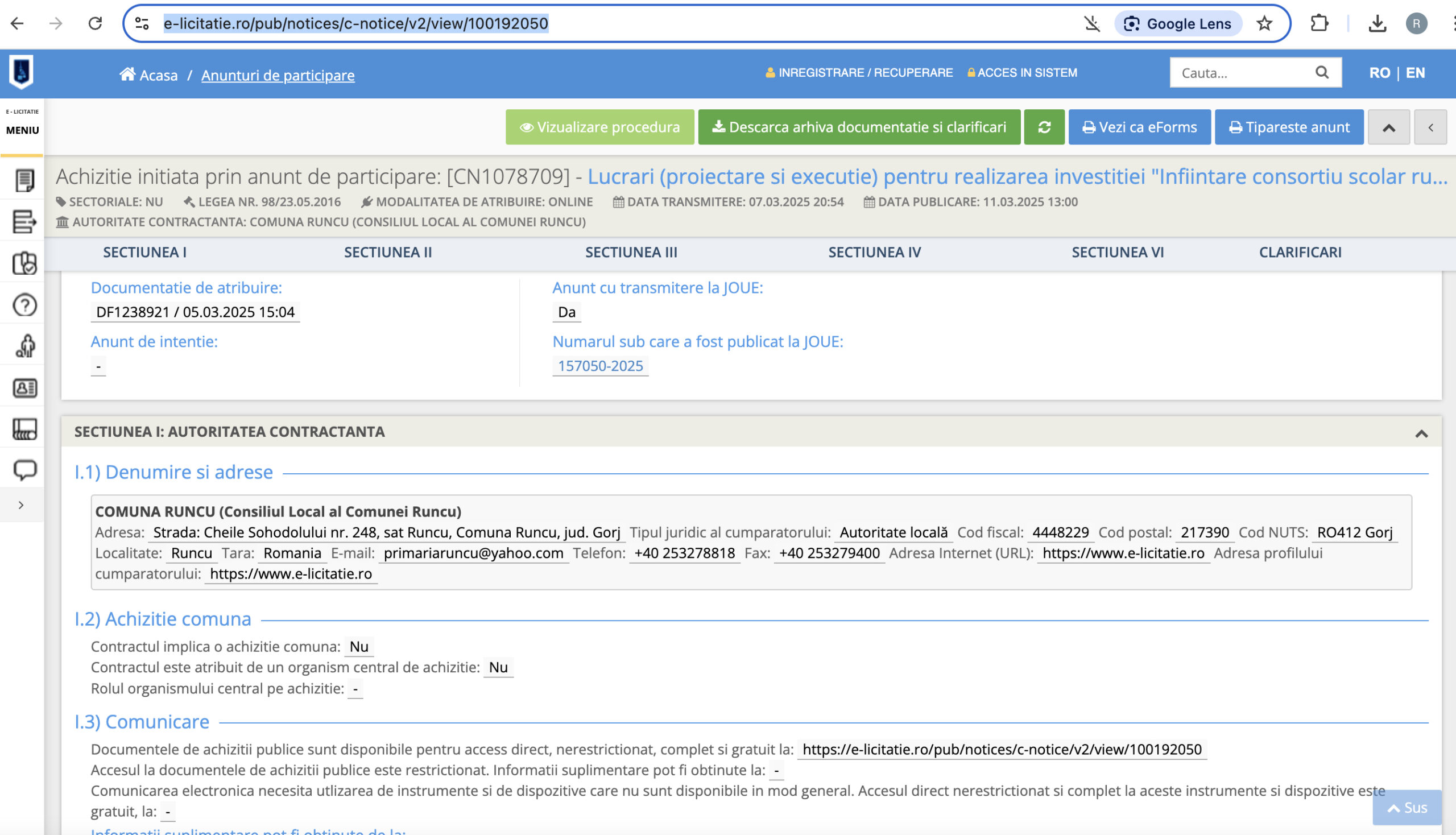Click the search magnifier icon
Viewport: 1456px width, 835px height.
(1321, 72)
